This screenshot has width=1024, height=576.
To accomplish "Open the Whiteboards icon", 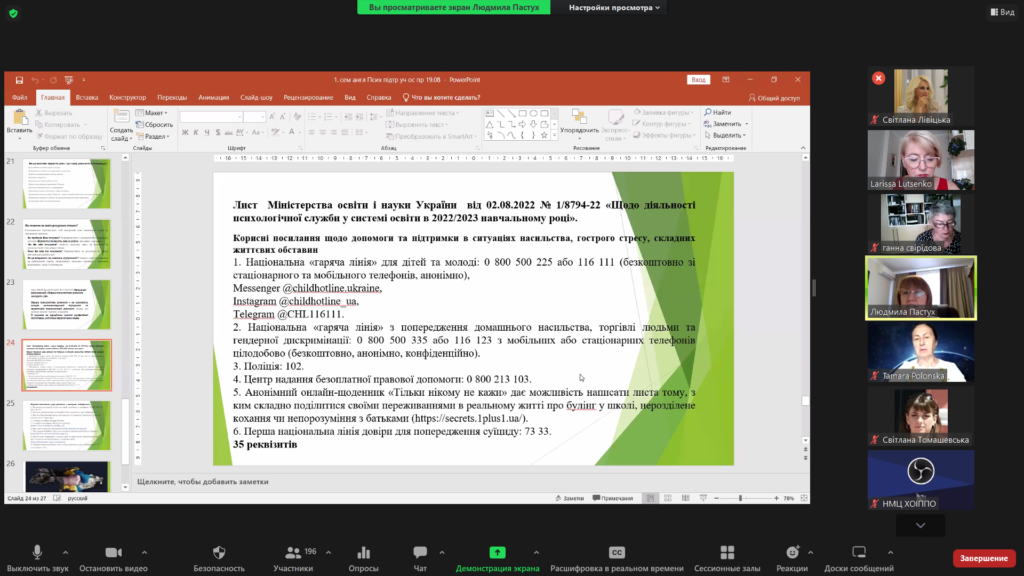I will (x=859, y=552).
